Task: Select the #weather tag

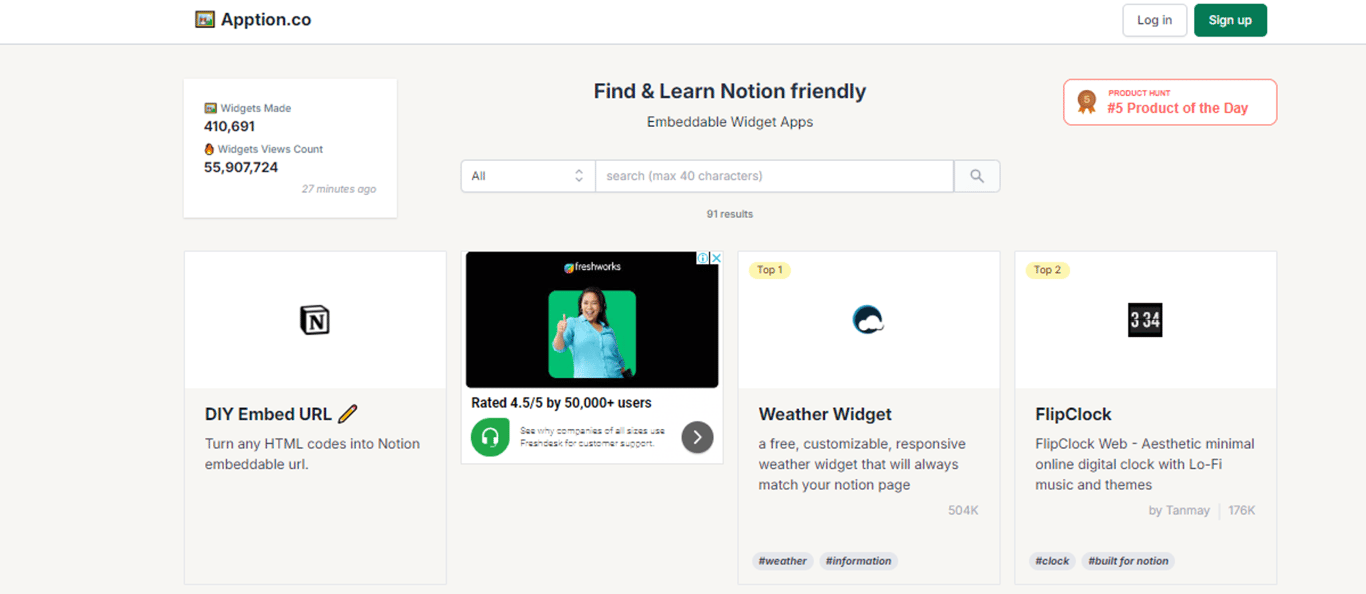Action: coord(782,561)
